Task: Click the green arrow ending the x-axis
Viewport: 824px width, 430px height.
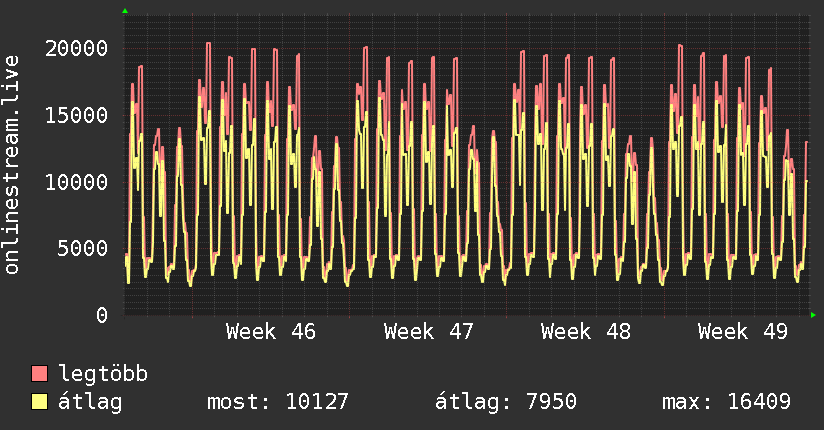Action: 814,315
